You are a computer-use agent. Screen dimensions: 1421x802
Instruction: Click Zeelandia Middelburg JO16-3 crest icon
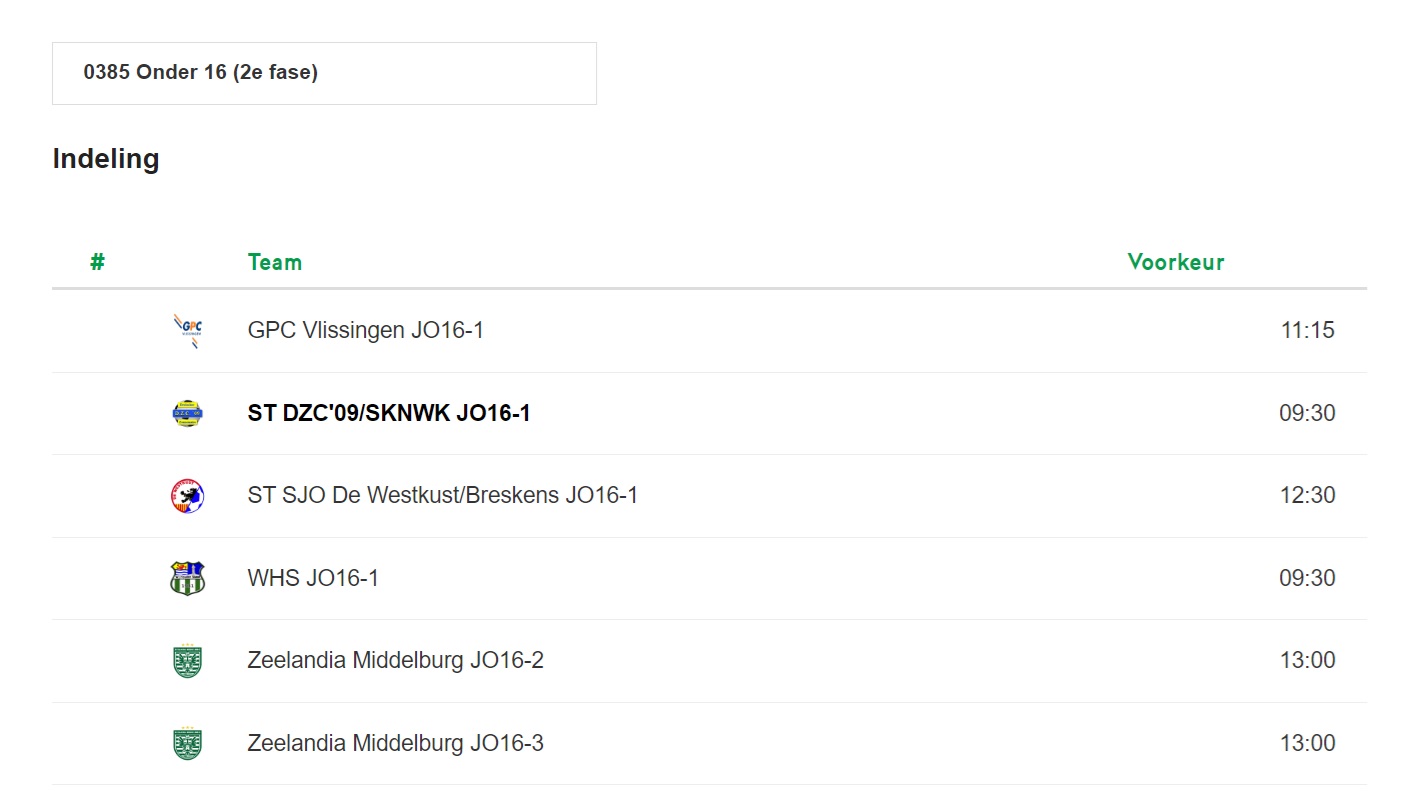pos(187,743)
